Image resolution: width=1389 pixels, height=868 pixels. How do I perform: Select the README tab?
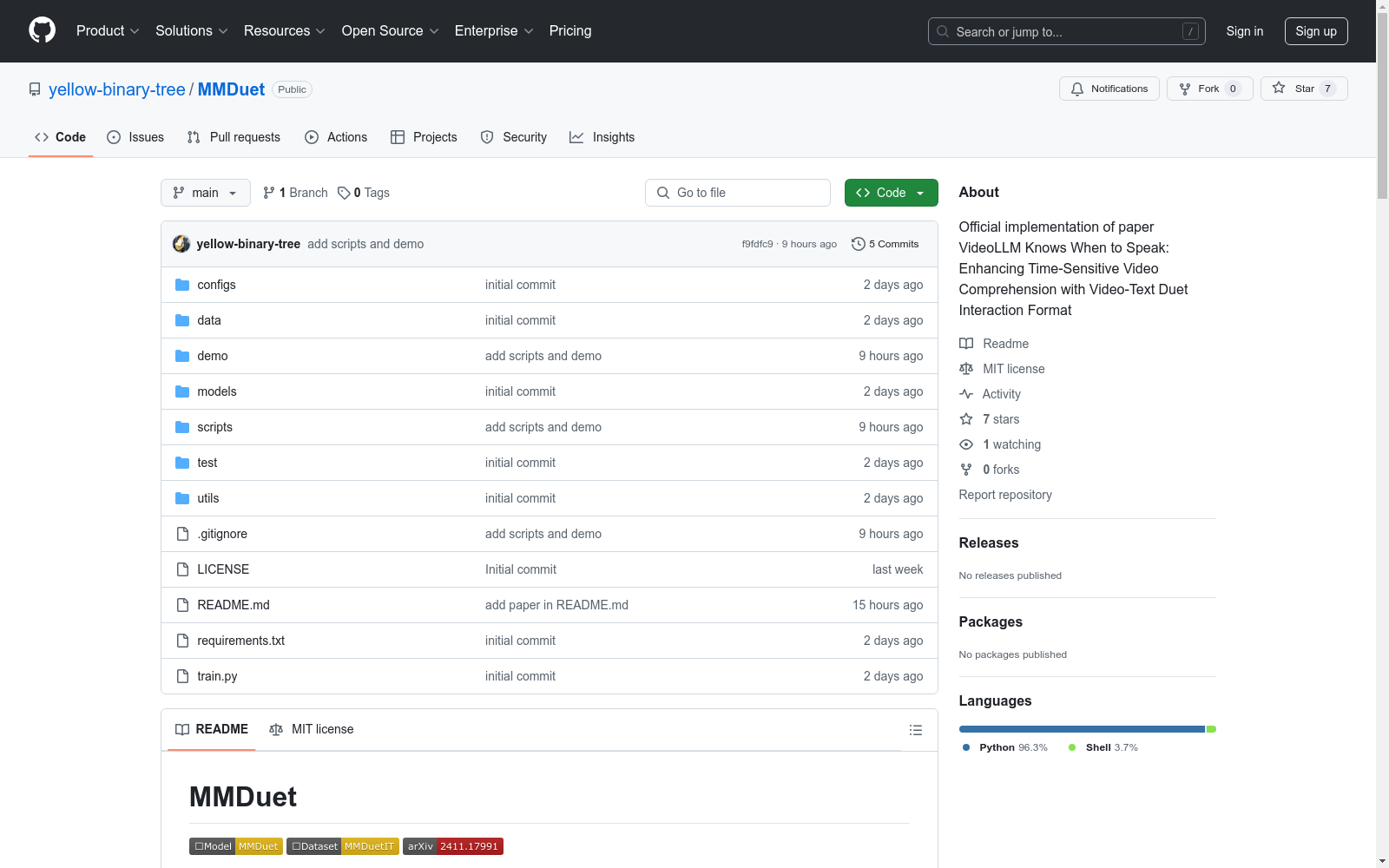coord(212,729)
